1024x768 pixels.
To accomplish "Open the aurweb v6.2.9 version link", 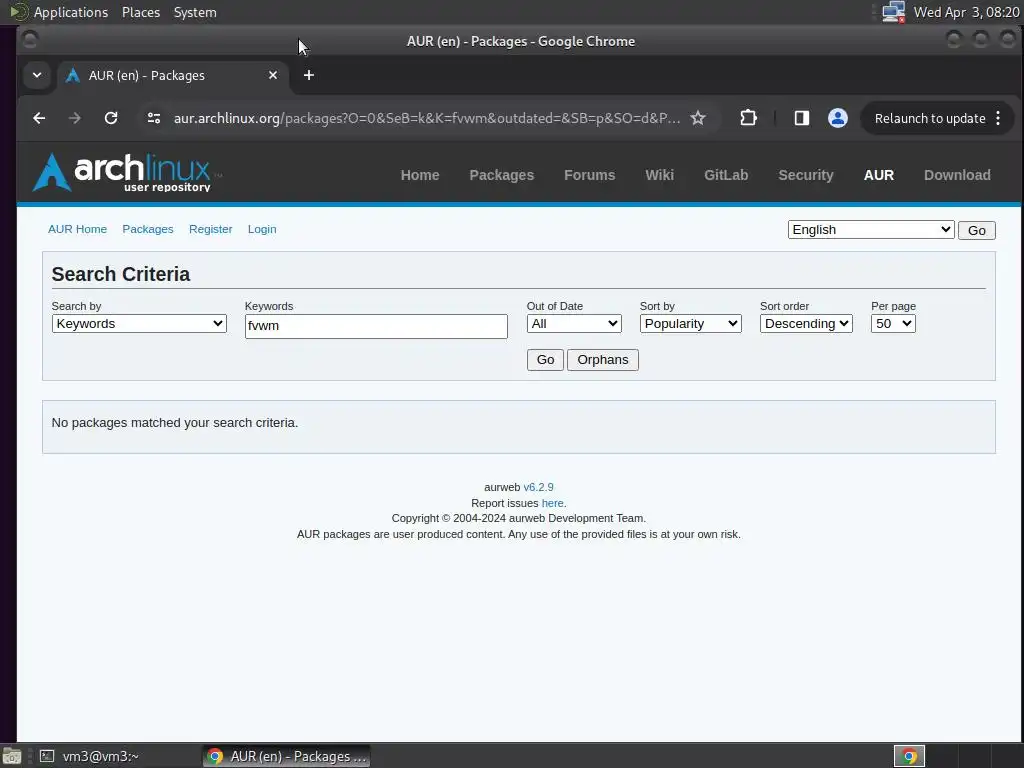I will click(x=538, y=487).
